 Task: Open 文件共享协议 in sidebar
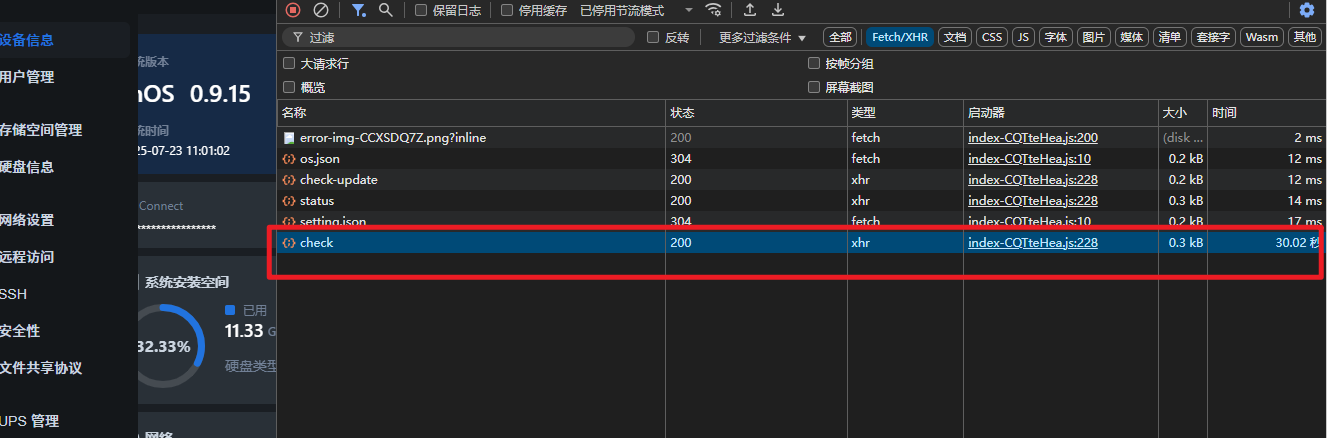(x=40, y=368)
